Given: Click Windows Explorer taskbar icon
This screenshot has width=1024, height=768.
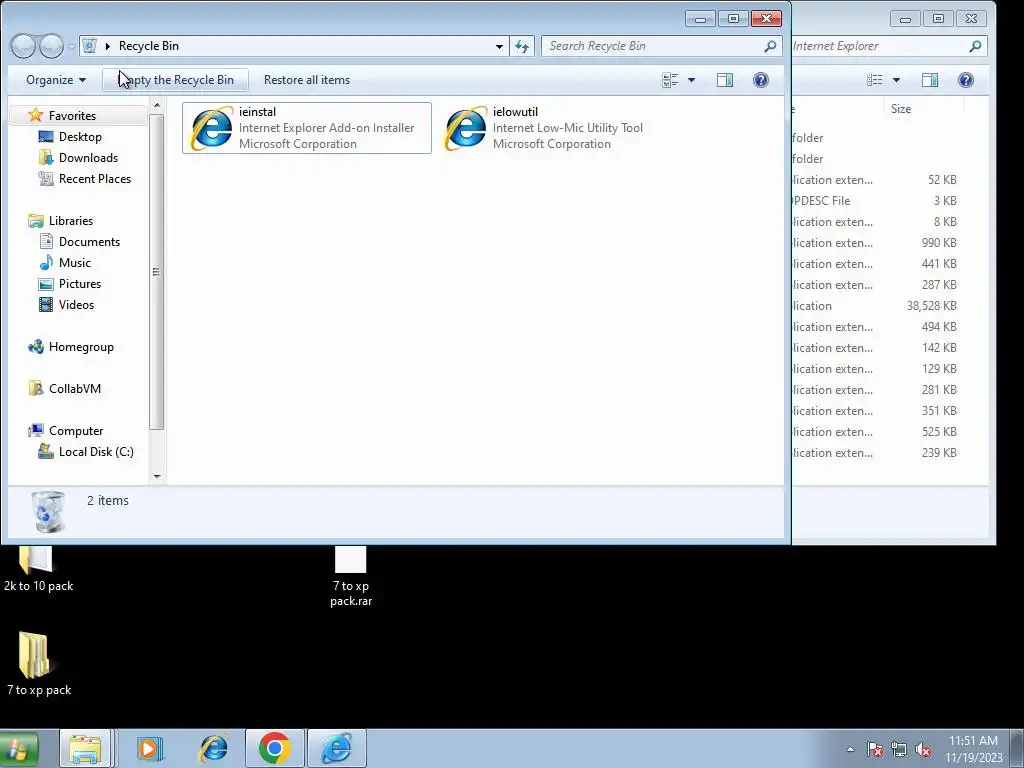Looking at the screenshot, I should point(85,748).
